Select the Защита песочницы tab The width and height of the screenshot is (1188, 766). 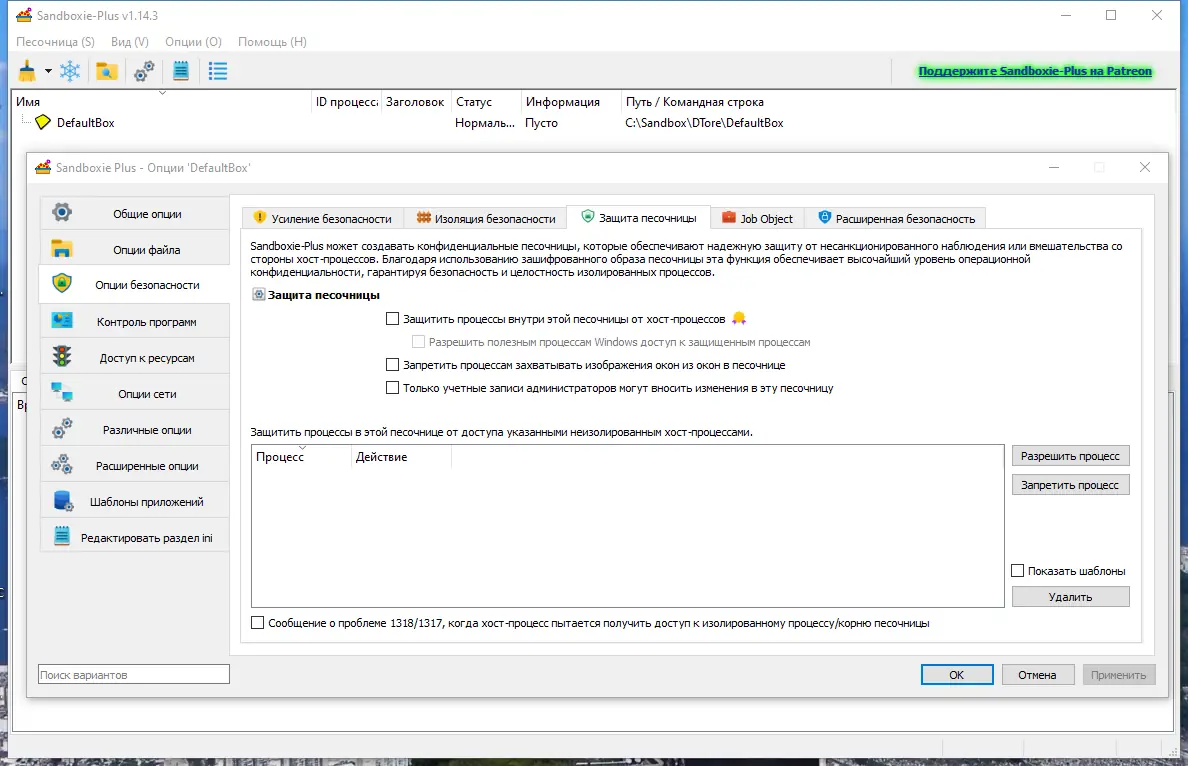tap(638, 217)
